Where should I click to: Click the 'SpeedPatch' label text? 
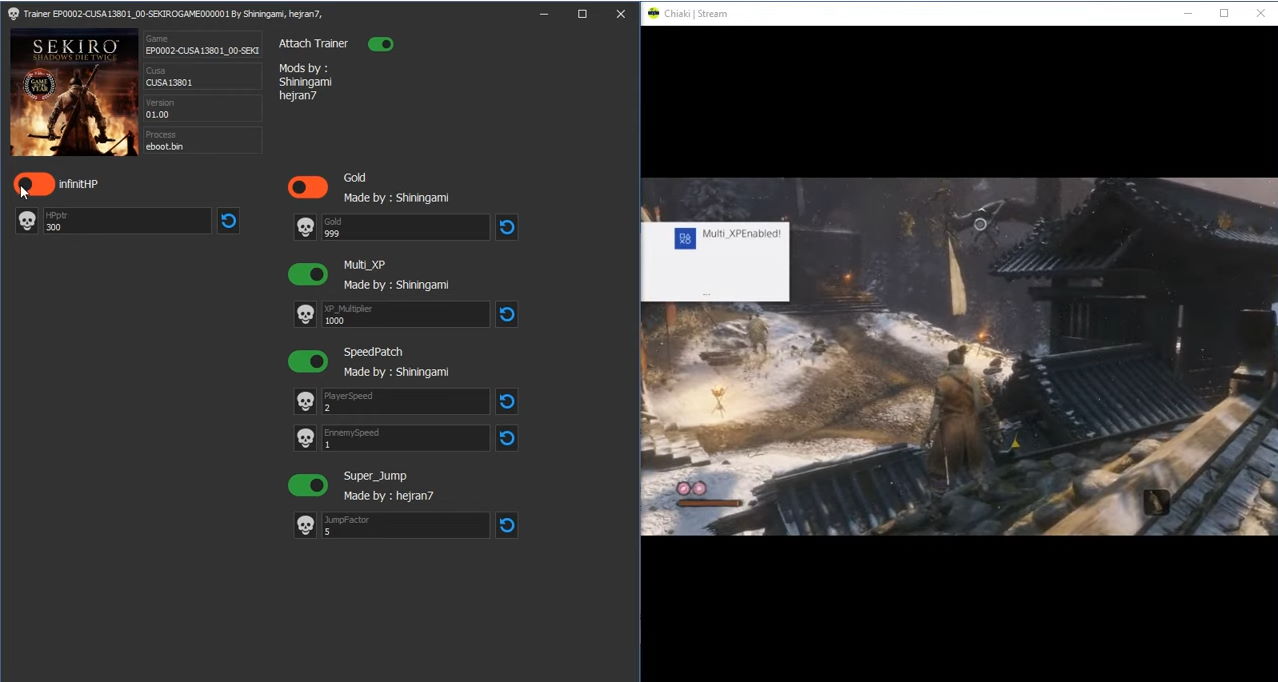point(373,352)
